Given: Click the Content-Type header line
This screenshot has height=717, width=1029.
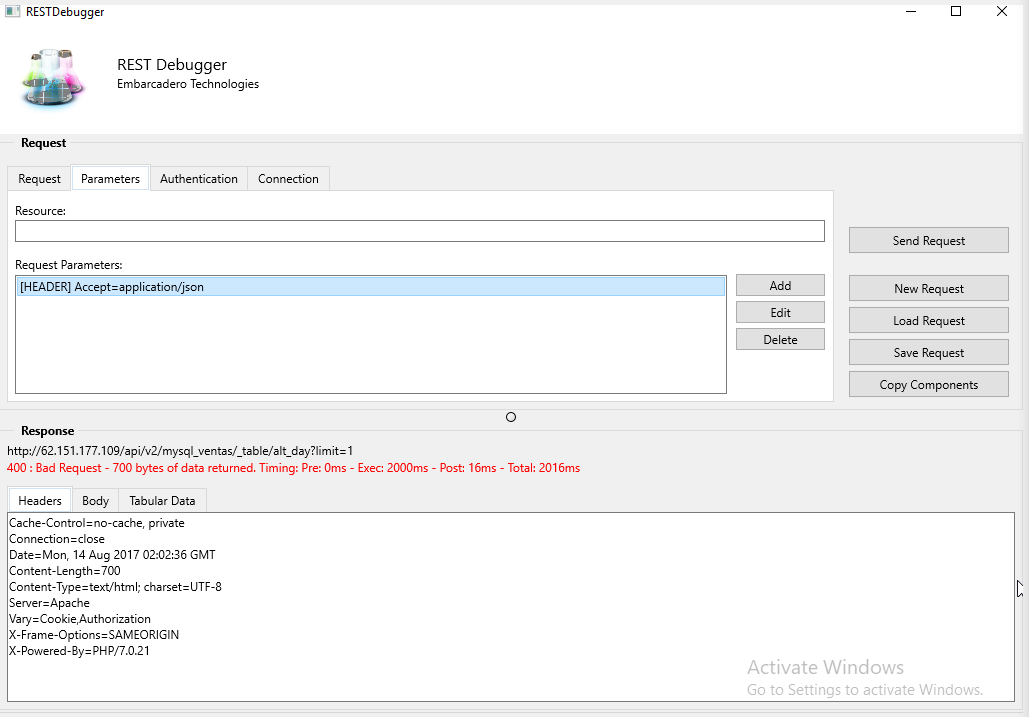Looking at the screenshot, I should click(x=116, y=586).
